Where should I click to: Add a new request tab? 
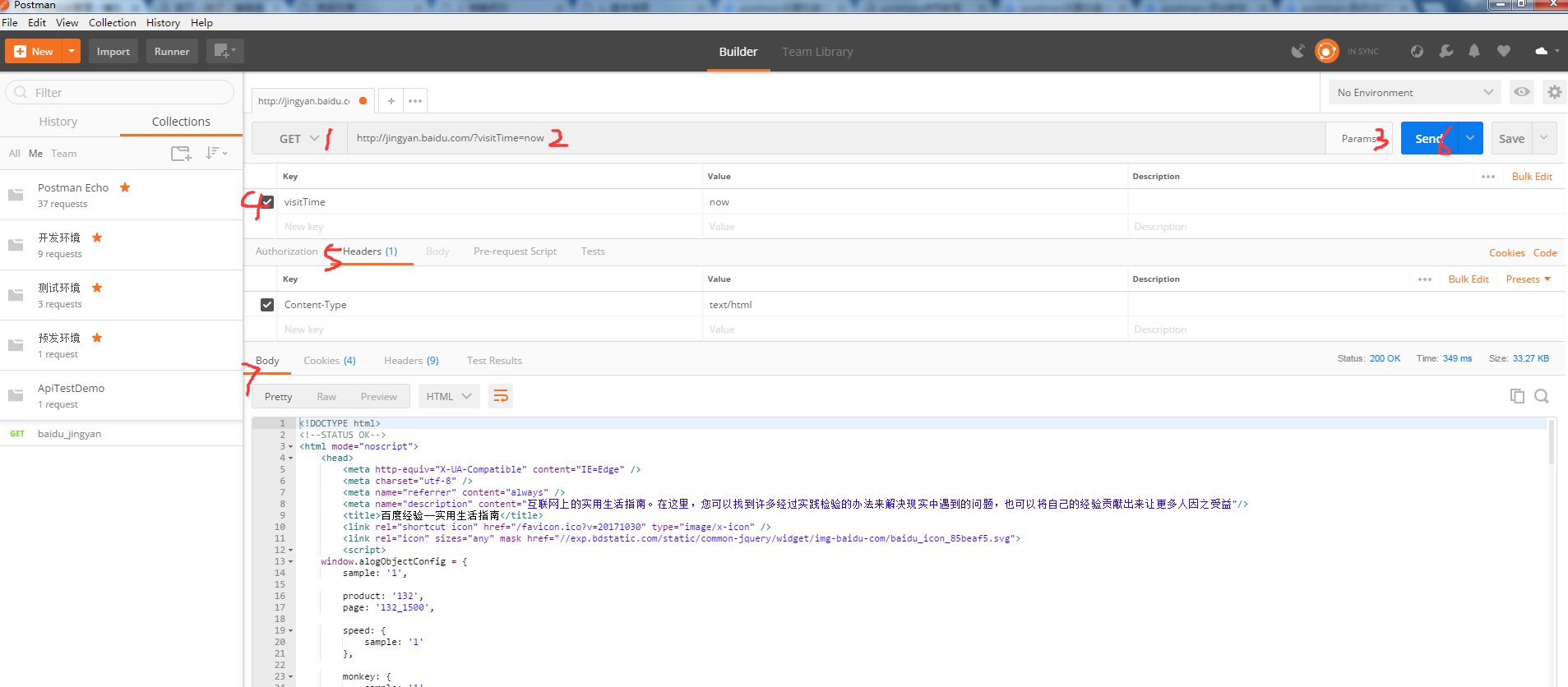391,101
